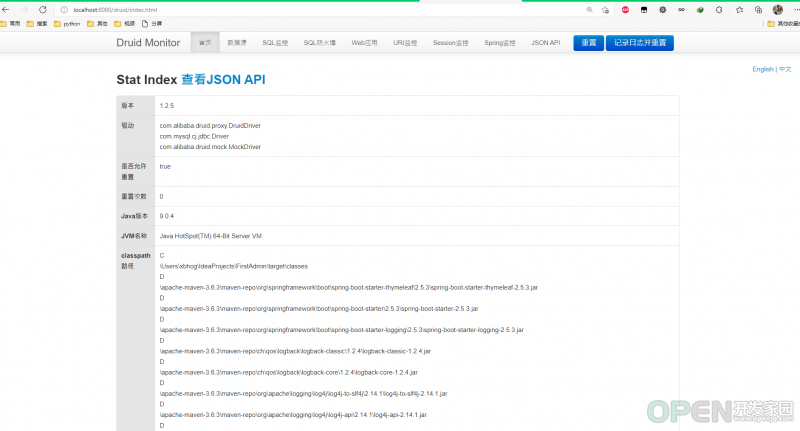Open the 其他 bookmarks folder
The height and width of the screenshot is (431, 800).
97,23
